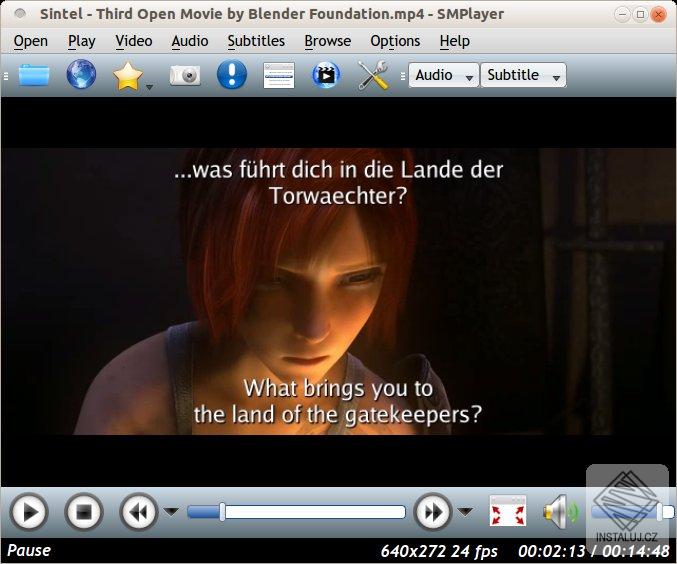Open the Open menu

pyautogui.click(x=31, y=41)
